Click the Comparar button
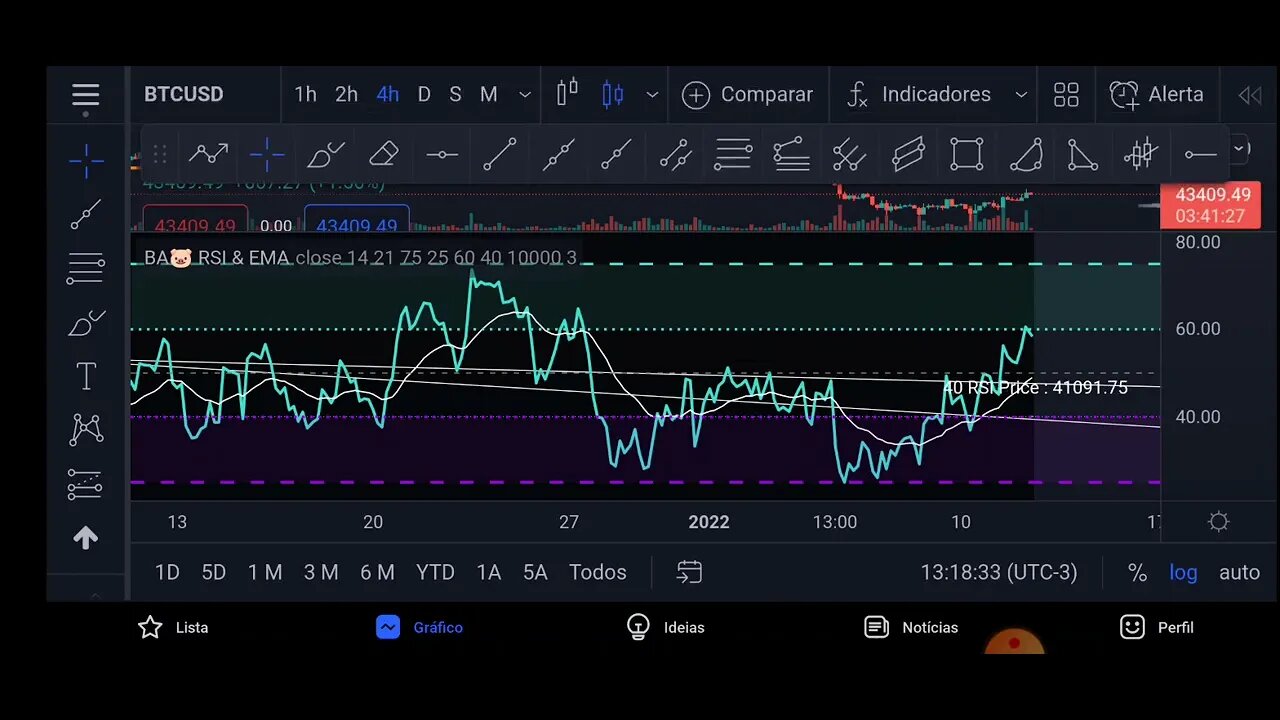Viewport: 1280px width, 720px height. [747, 95]
